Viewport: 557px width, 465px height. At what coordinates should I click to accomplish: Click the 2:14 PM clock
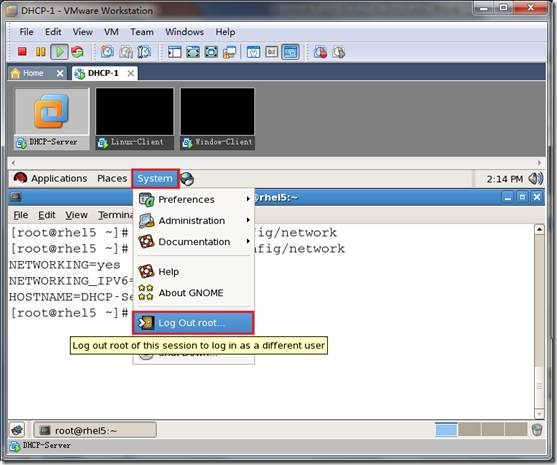point(504,179)
